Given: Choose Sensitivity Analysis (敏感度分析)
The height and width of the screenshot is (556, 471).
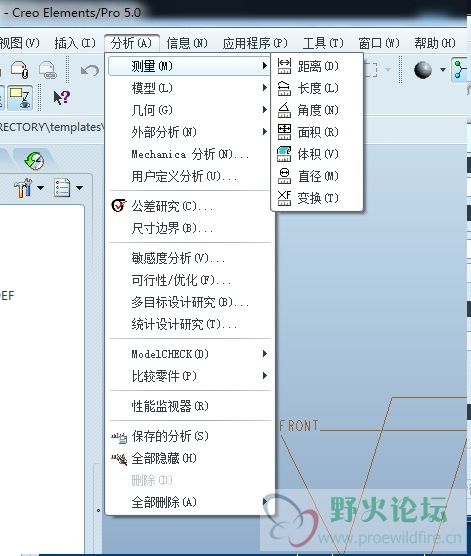Looking at the screenshot, I should point(190,258).
